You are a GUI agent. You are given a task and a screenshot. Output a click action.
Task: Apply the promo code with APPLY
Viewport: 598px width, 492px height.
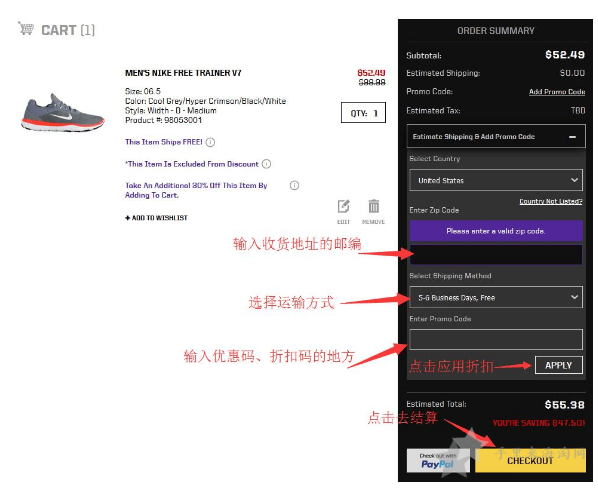(x=559, y=365)
